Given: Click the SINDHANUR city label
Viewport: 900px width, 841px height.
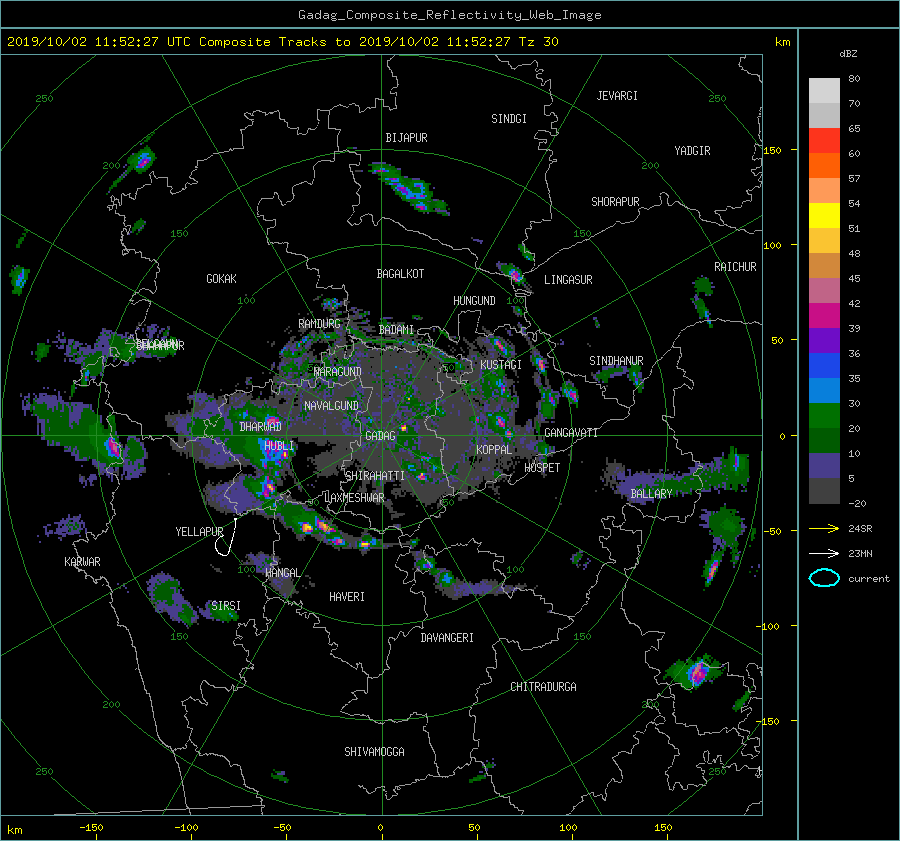Looking at the screenshot, I should tap(616, 361).
